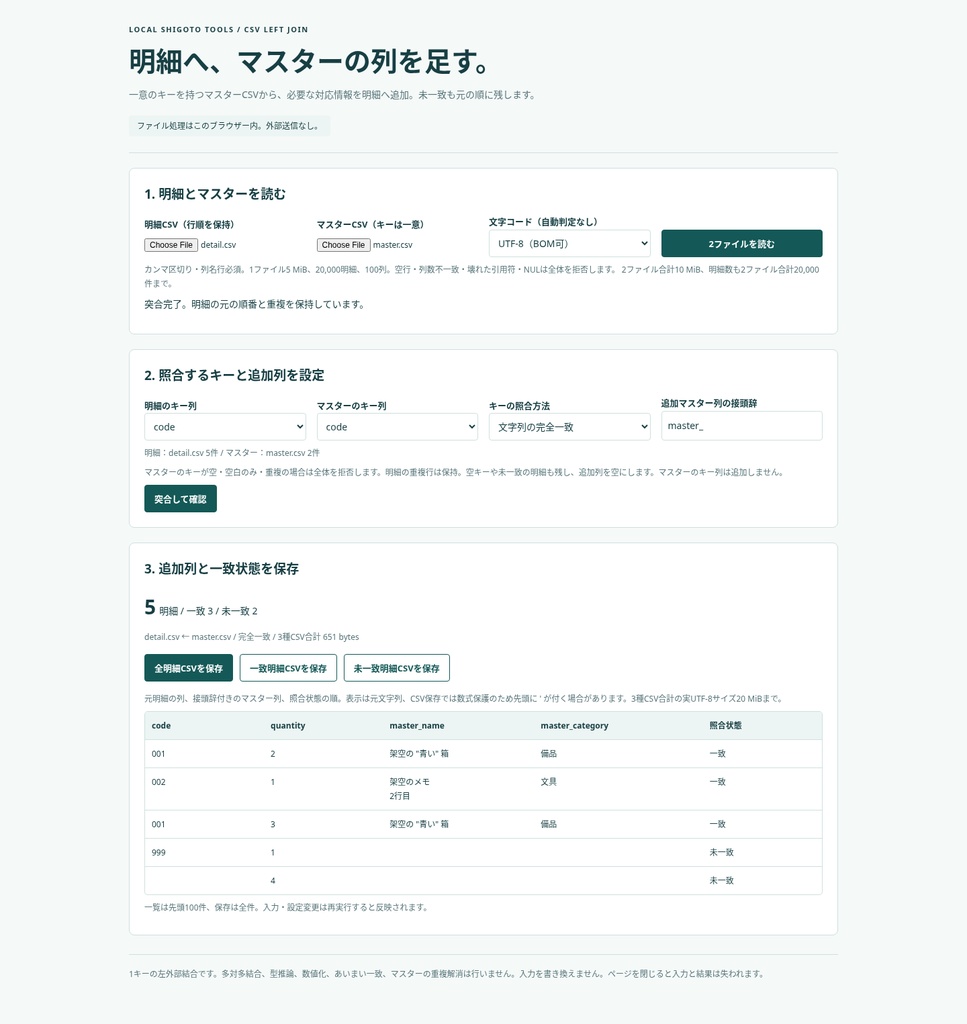Focus the master_ prefix input field

741,426
